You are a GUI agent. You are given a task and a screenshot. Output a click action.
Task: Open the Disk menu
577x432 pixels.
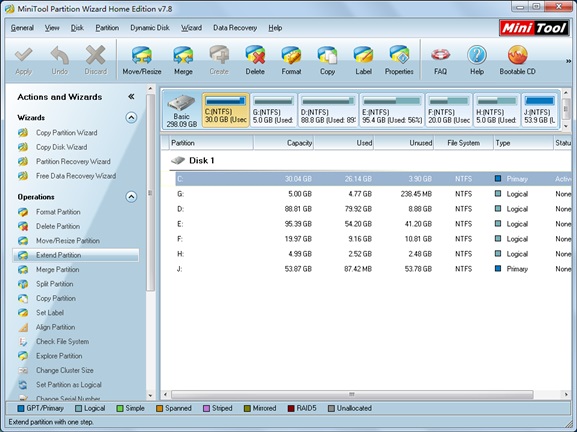tap(77, 28)
